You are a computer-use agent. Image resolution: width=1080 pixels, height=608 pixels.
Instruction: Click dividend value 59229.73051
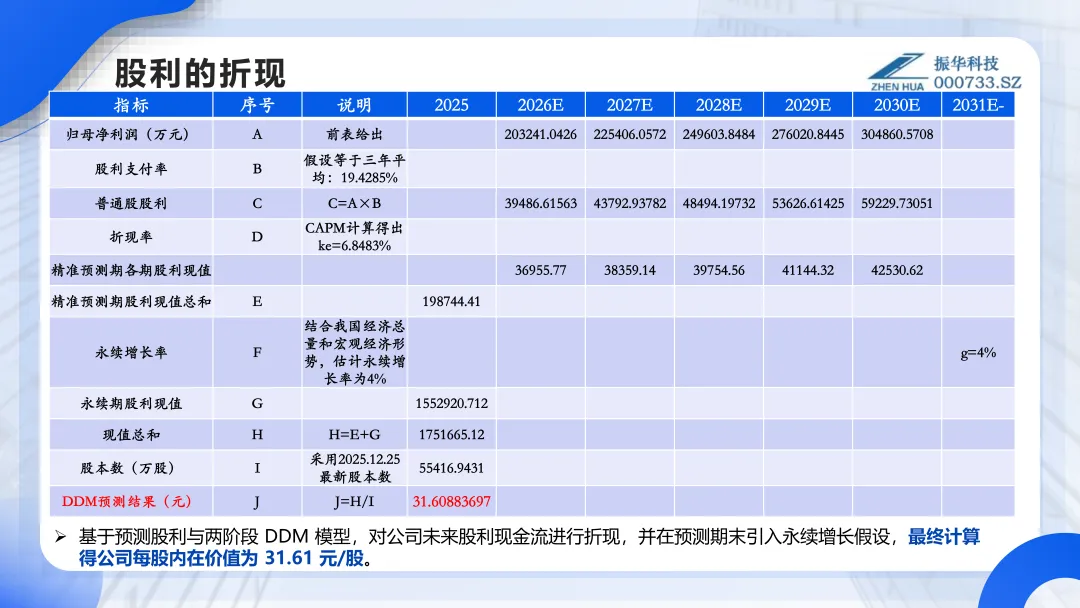[897, 203]
